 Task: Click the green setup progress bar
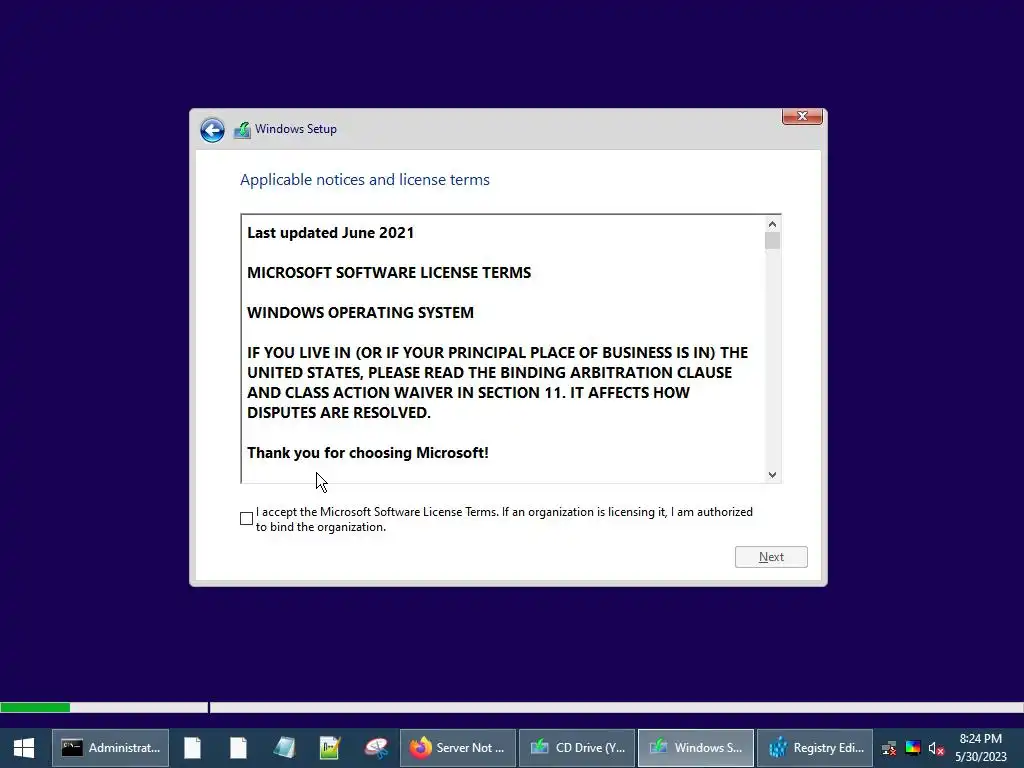pos(35,707)
